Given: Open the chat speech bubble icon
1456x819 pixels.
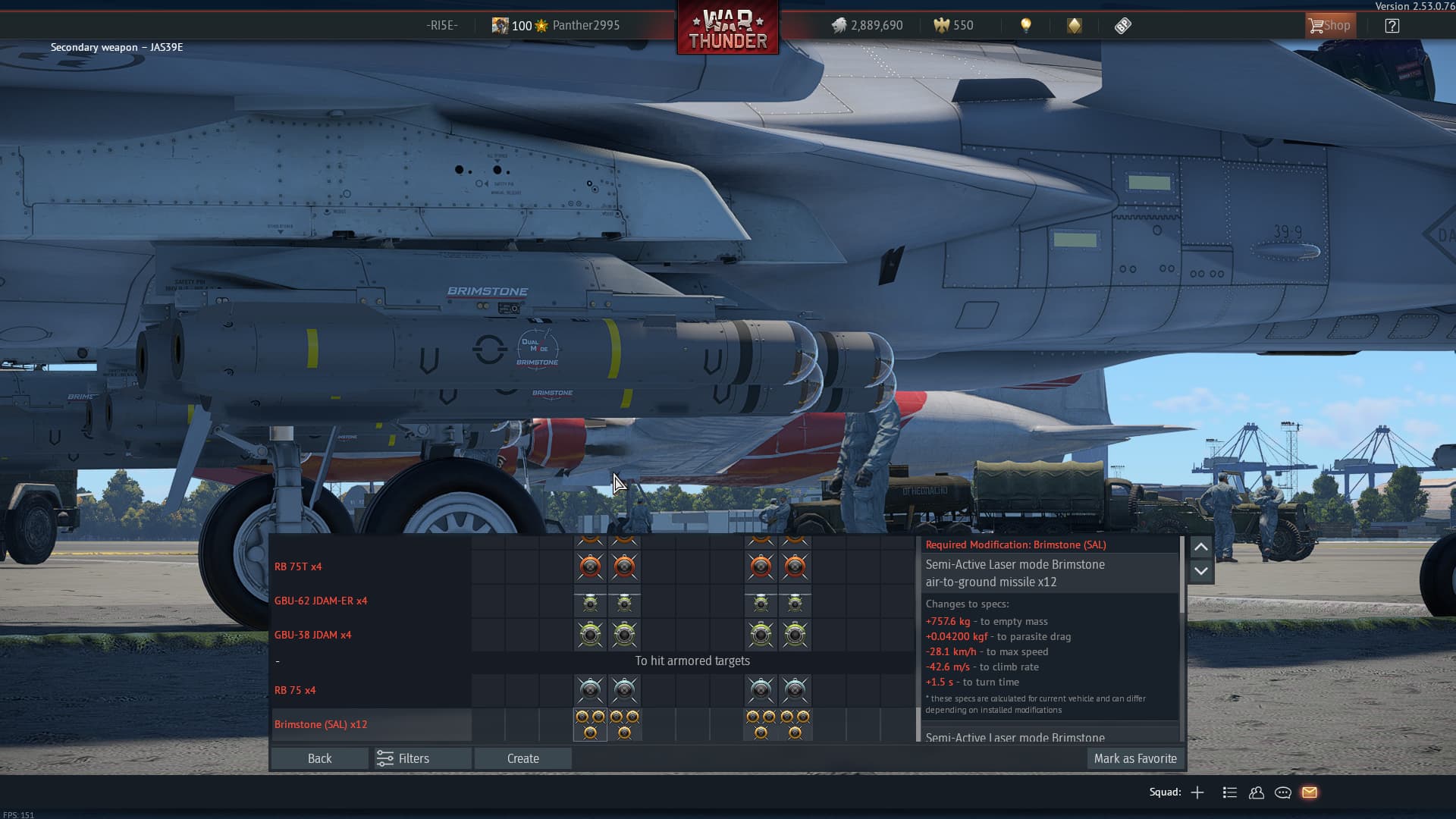Looking at the screenshot, I should coord(1283,792).
